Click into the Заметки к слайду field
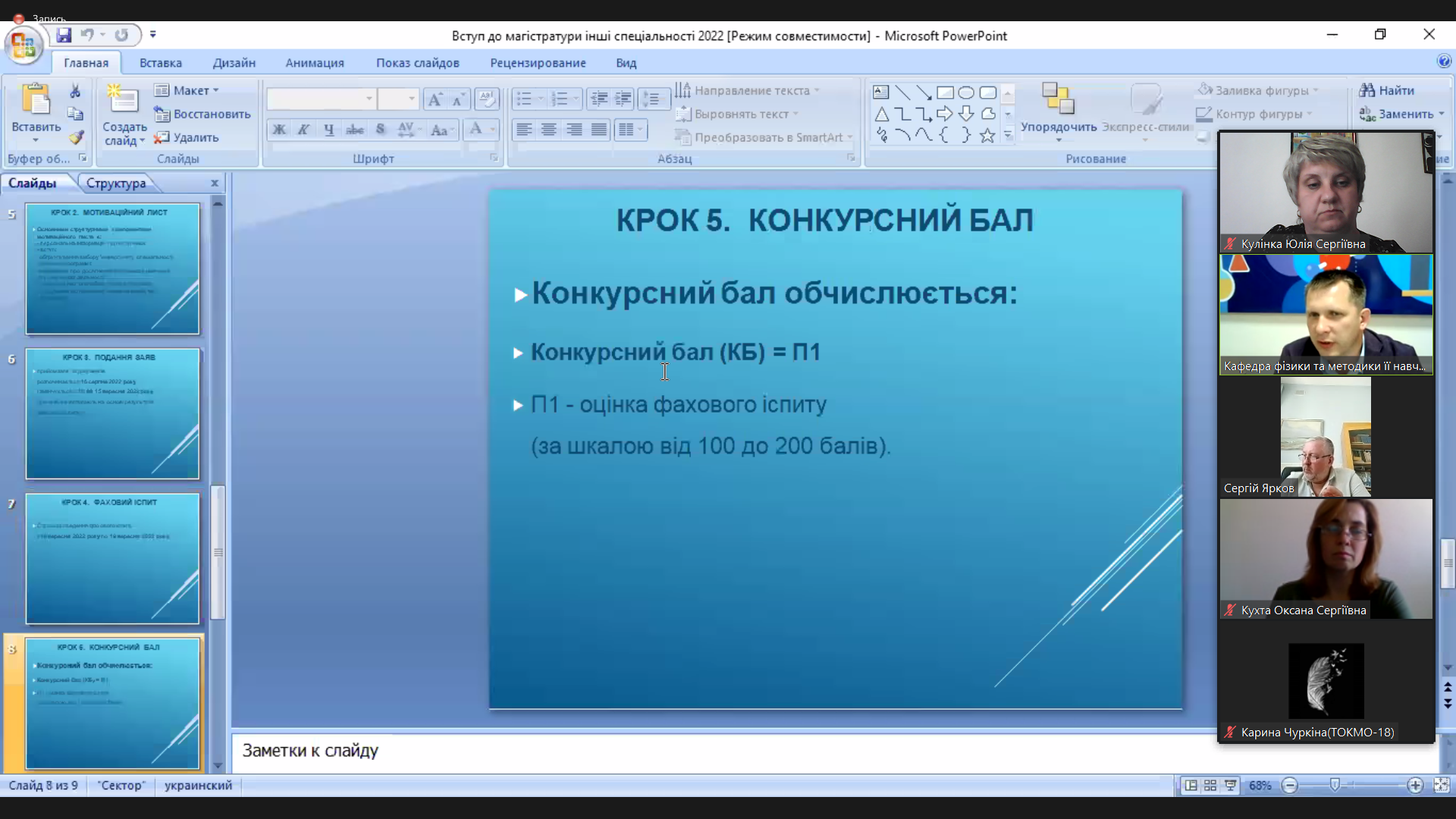The height and width of the screenshot is (819, 1456). coord(834,751)
